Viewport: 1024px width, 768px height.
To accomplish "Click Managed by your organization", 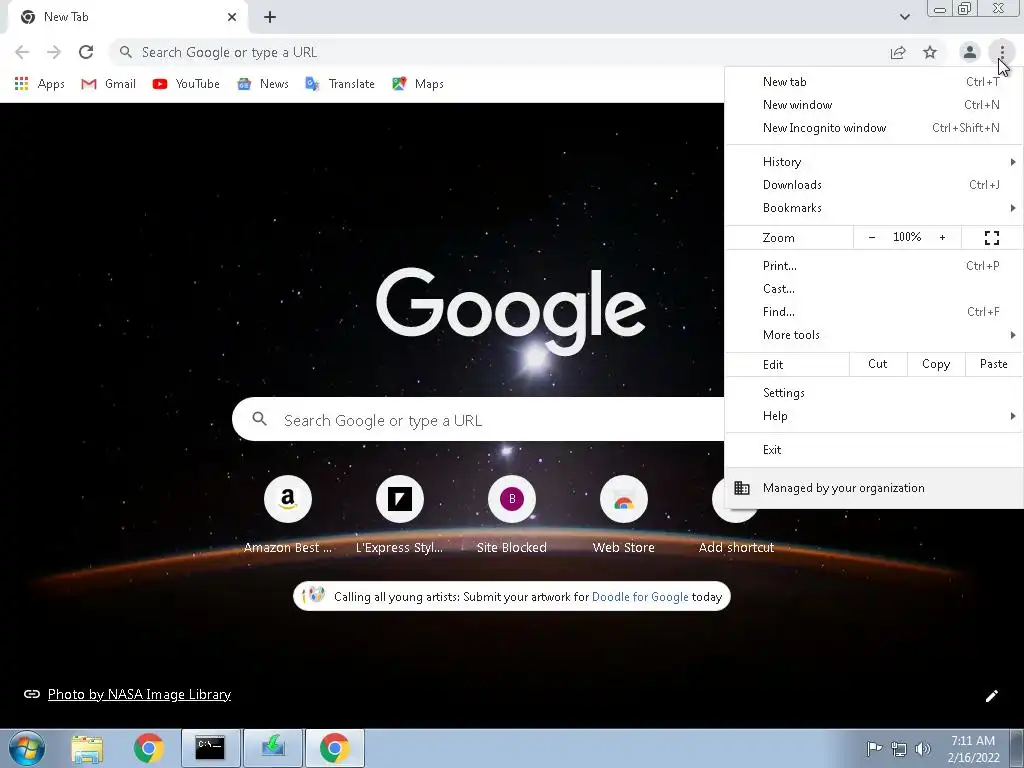I will pyautogui.click(x=874, y=488).
